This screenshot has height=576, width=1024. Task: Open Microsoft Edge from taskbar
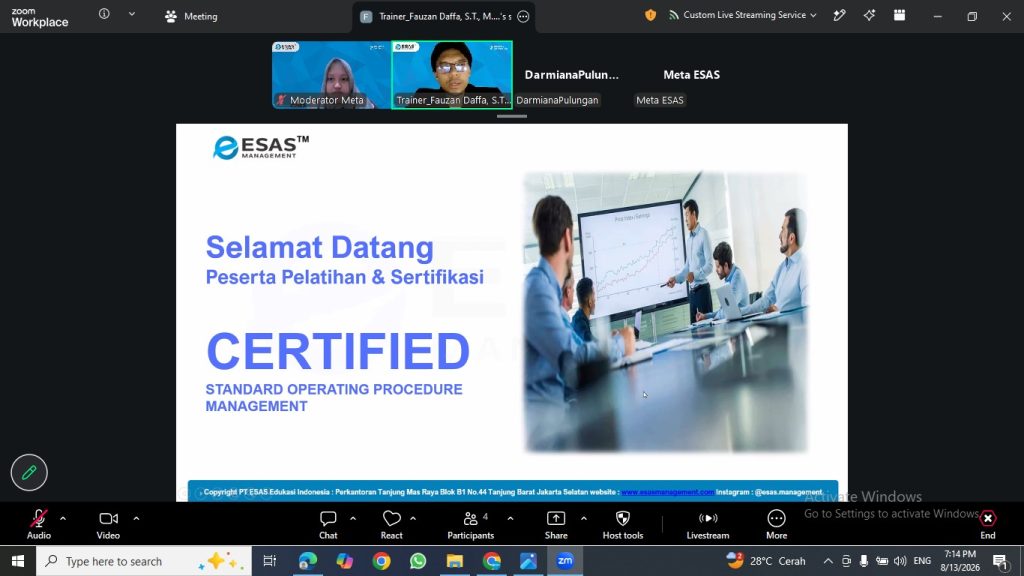coord(307,561)
